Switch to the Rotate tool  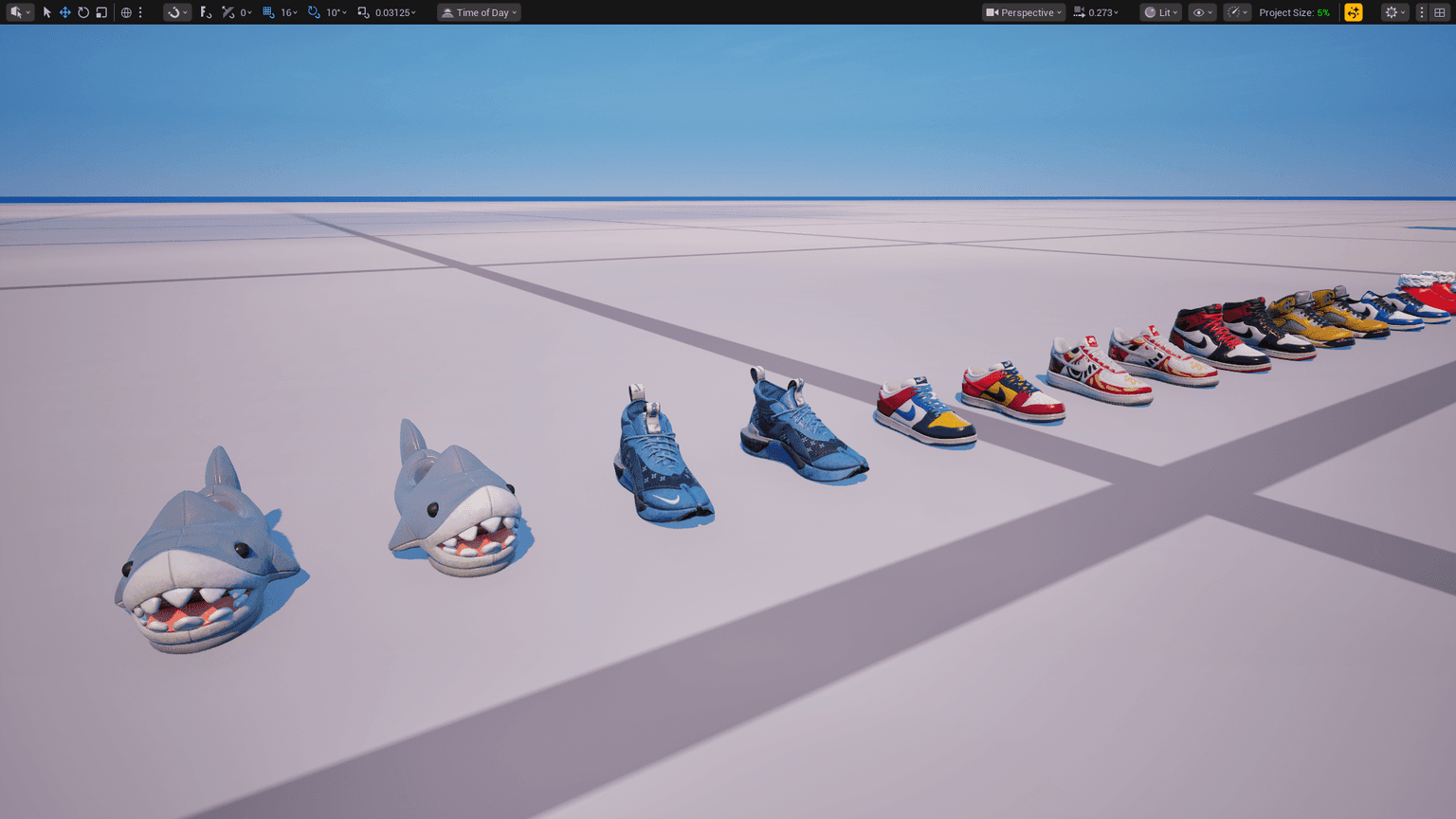tap(83, 12)
